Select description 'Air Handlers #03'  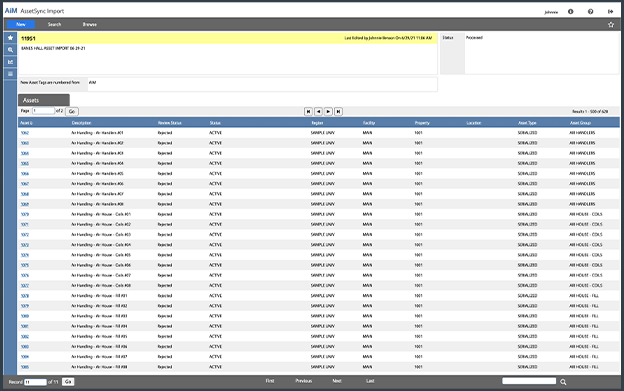click(x=97, y=153)
